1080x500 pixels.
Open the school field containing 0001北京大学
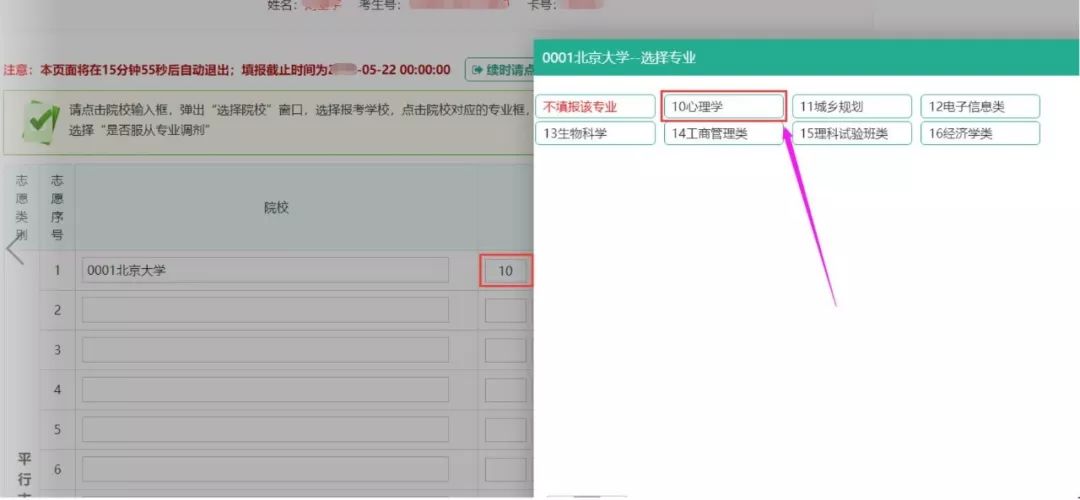(265, 270)
